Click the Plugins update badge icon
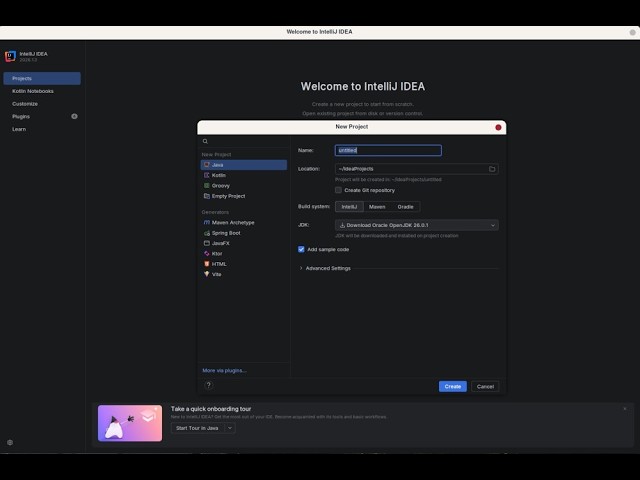Screen dimensions: 640x480 point(74,116)
